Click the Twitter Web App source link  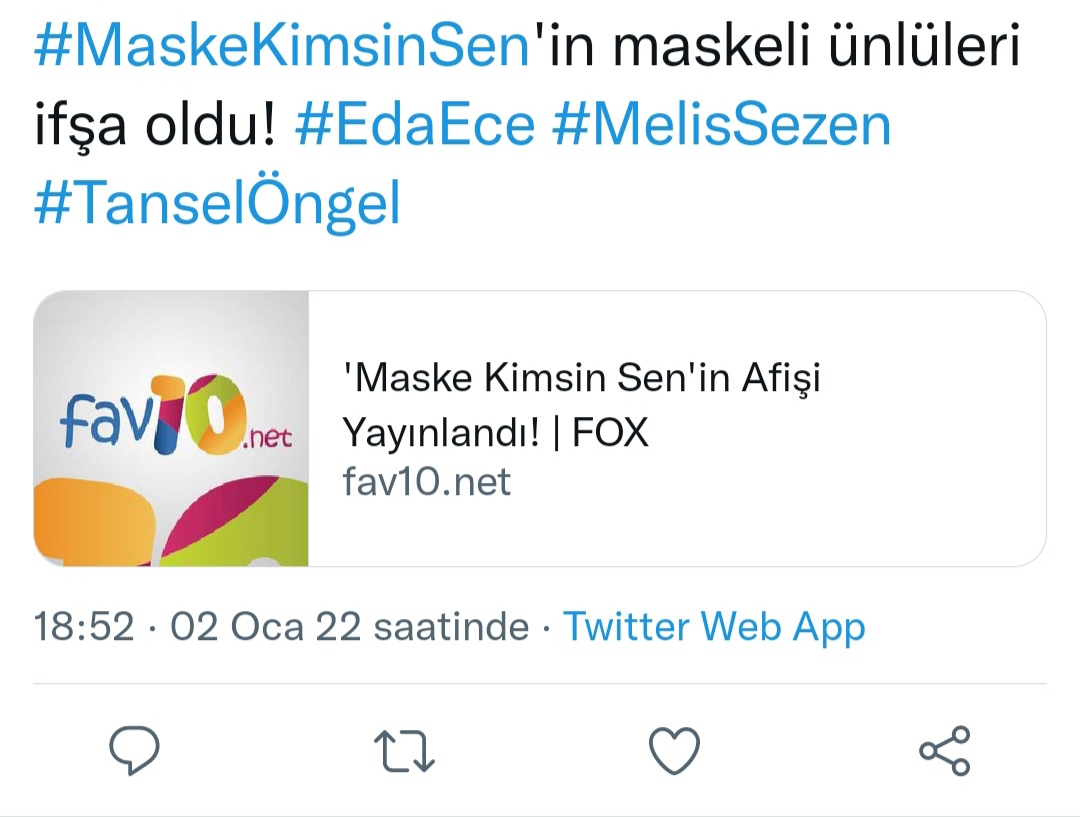(714, 627)
